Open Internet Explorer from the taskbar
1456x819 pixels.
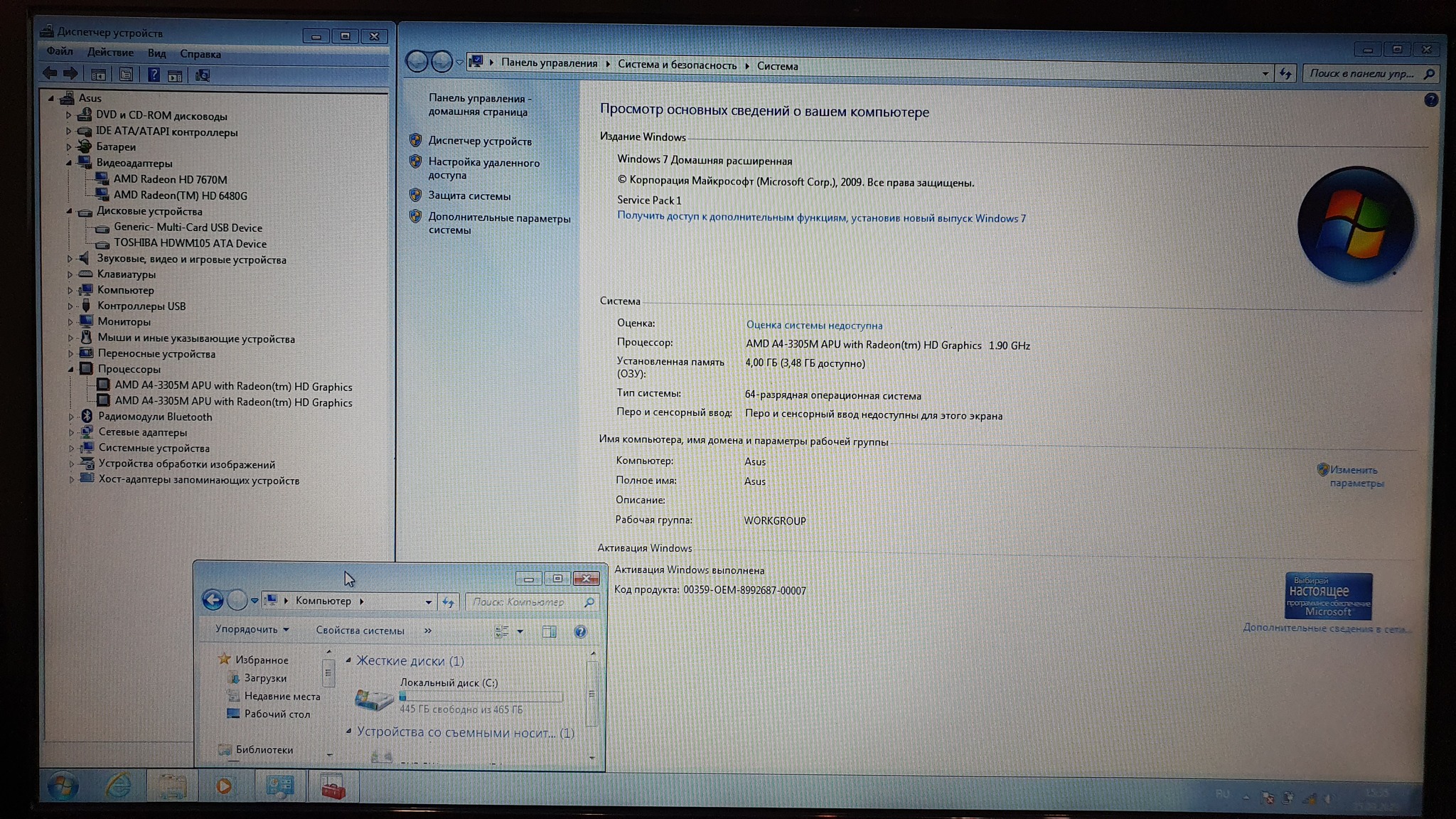117,786
